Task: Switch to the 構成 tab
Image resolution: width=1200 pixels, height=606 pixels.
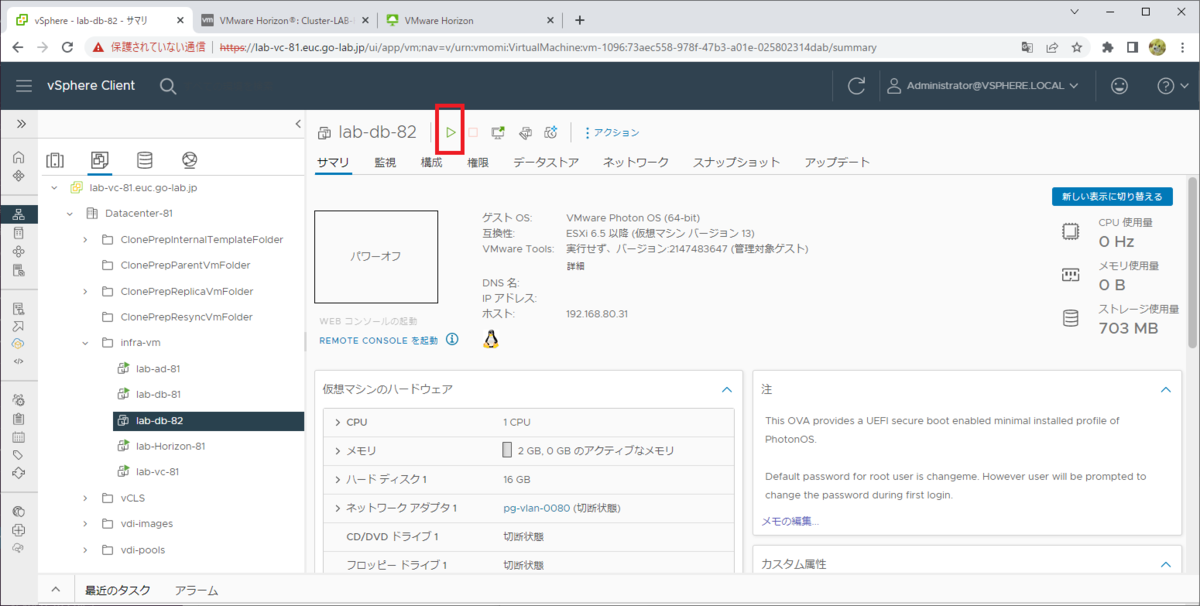Action: (431, 162)
